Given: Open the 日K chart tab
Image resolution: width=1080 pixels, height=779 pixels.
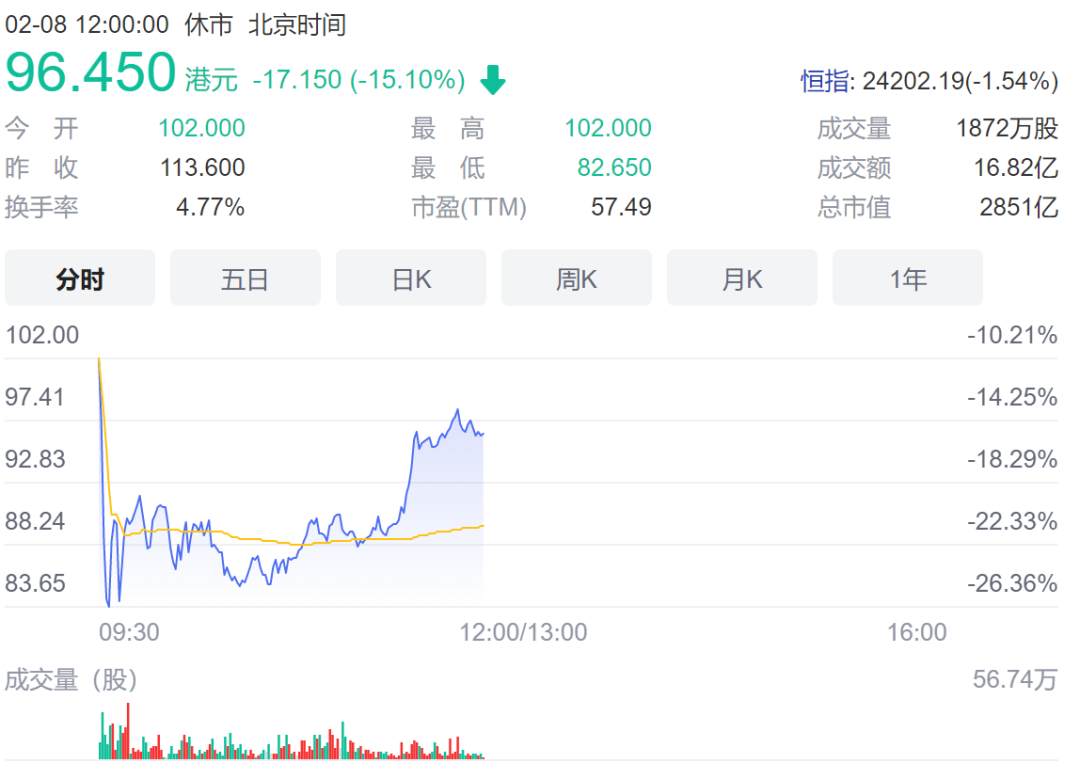Looking at the screenshot, I should [411, 279].
